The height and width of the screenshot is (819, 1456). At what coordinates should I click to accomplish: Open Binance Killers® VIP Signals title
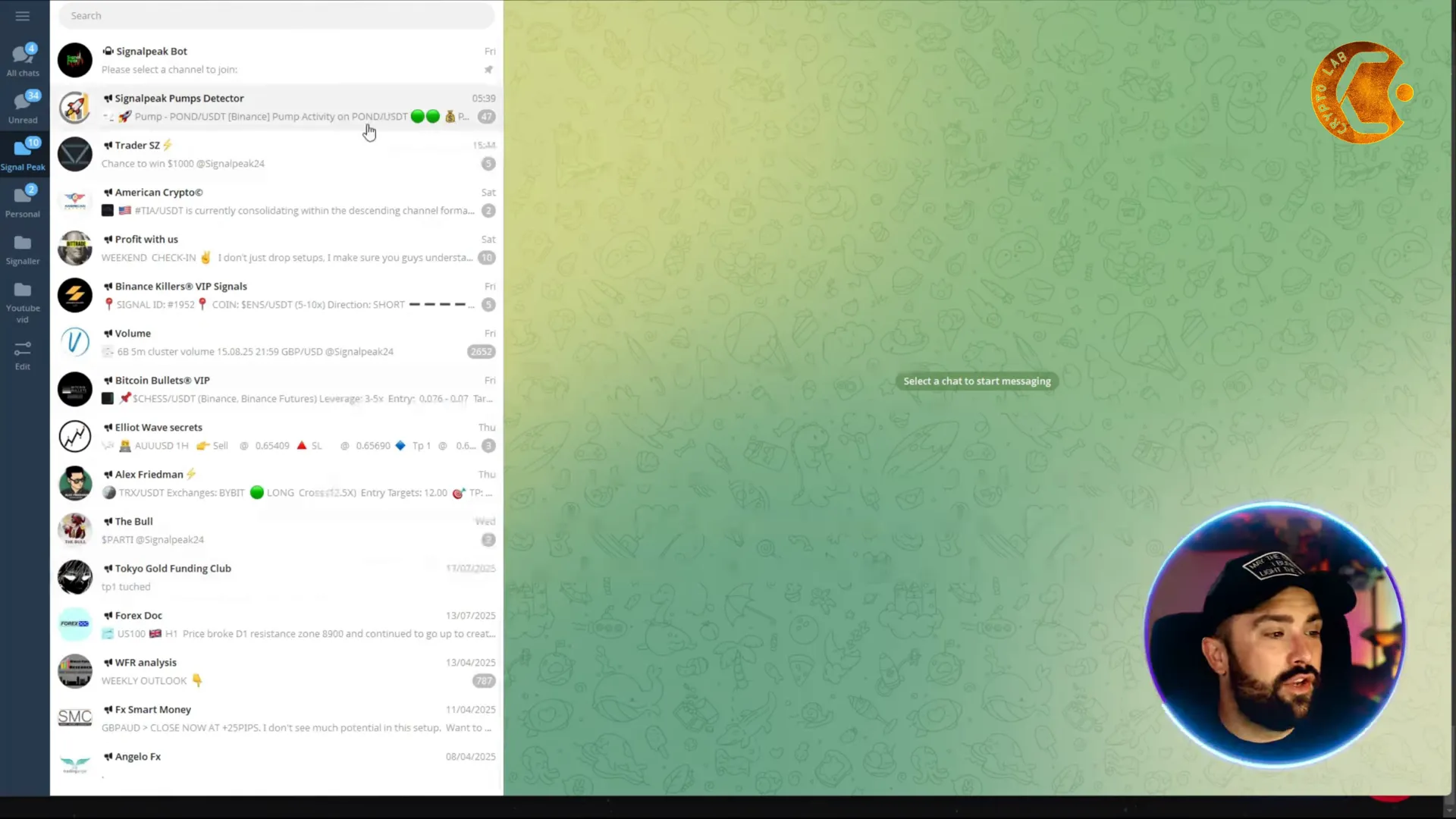click(180, 287)
